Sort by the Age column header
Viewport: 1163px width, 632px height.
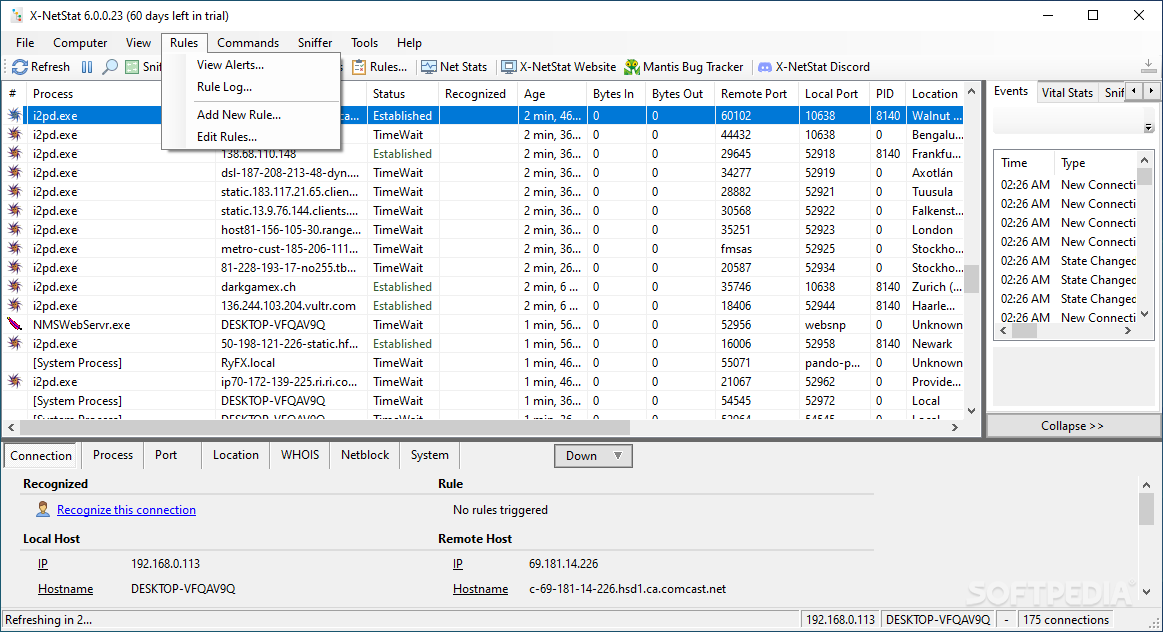click(555, 93)
